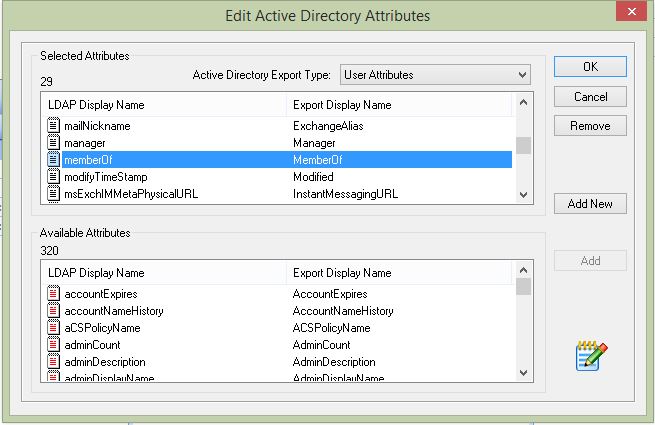Sort Selected Attributes by Export Display Name header
Image resolution: width=655 pixels, height=425 pixels.
(x=399, y=105)
